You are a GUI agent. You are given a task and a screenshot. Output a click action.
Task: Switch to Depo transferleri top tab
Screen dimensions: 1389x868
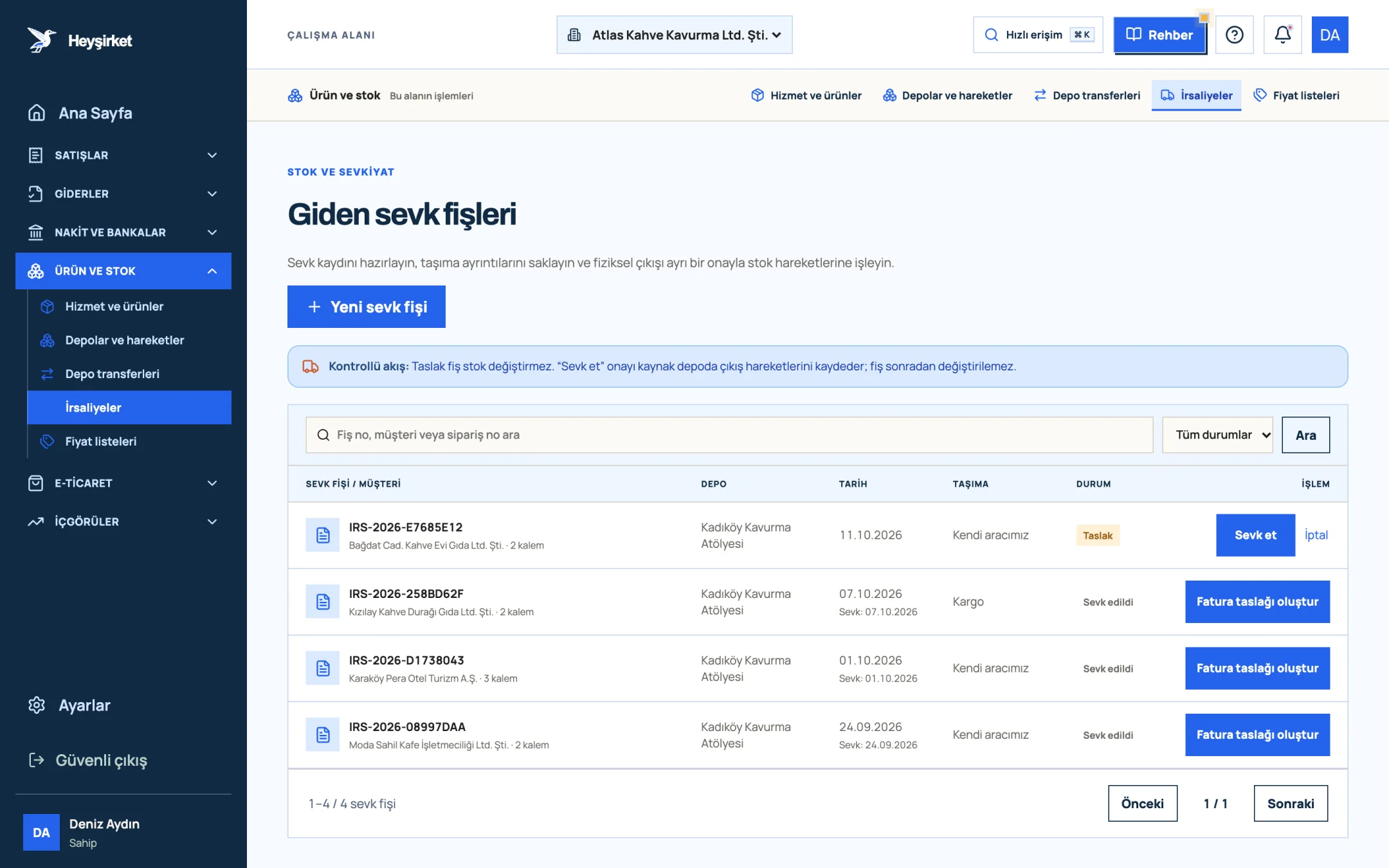pyautogui.click(x=1087, y=95)
